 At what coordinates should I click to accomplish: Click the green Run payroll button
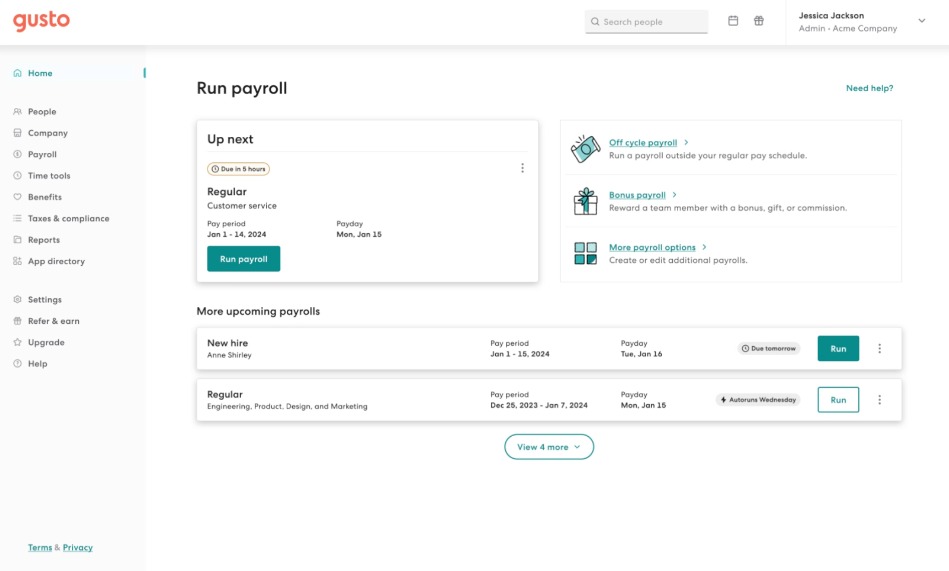[244, 259]
